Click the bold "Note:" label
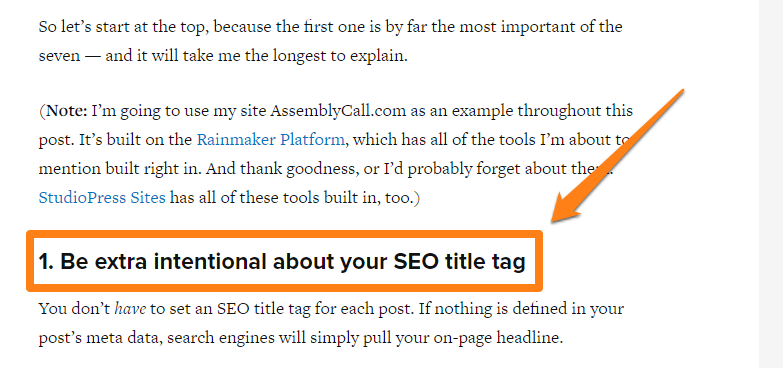The width and height of the screenshot is (783, 368). 67,110
